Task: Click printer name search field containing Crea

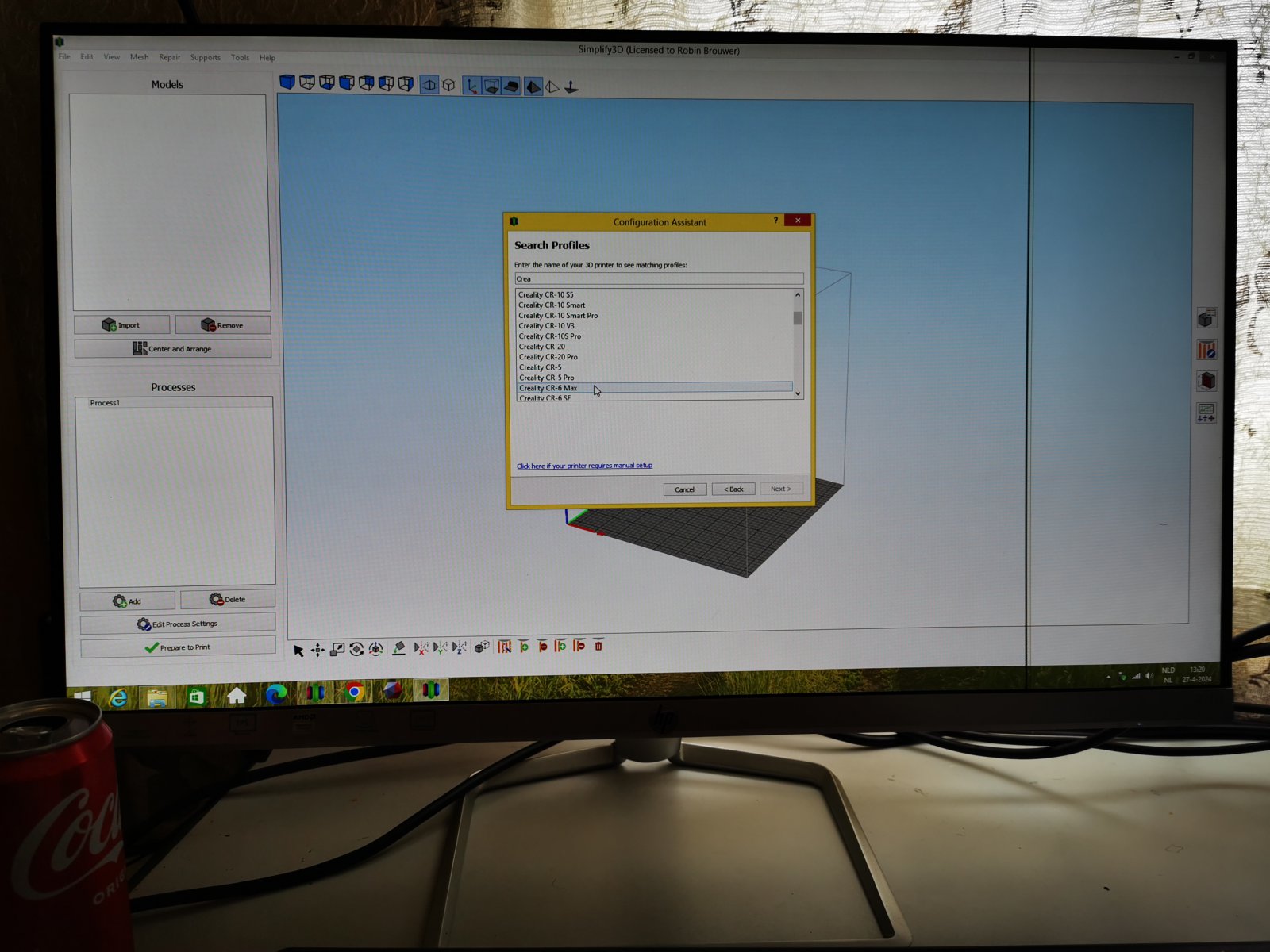Action: pos(659,278)
